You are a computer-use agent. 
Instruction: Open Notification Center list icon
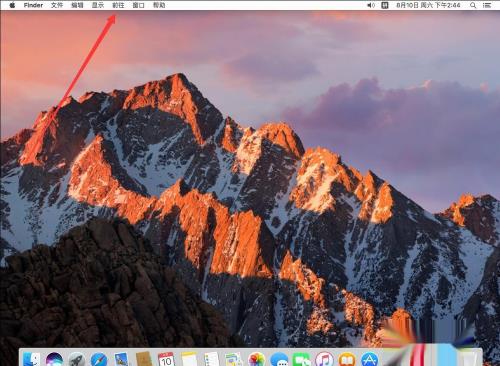(487, 5)
